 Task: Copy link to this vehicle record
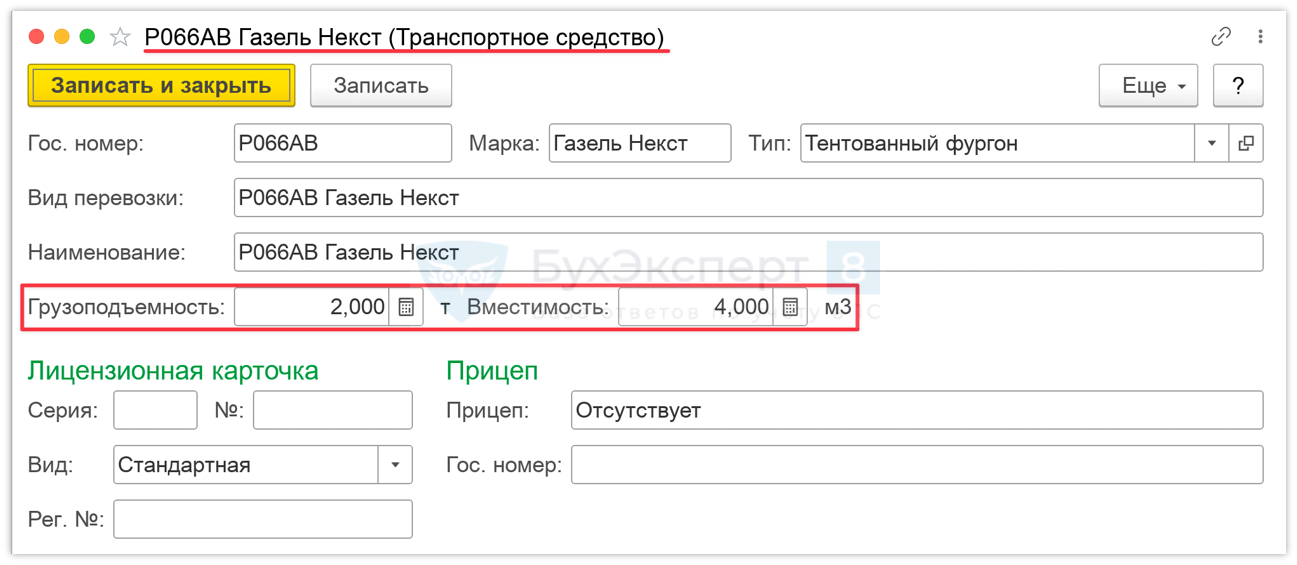1221,37
